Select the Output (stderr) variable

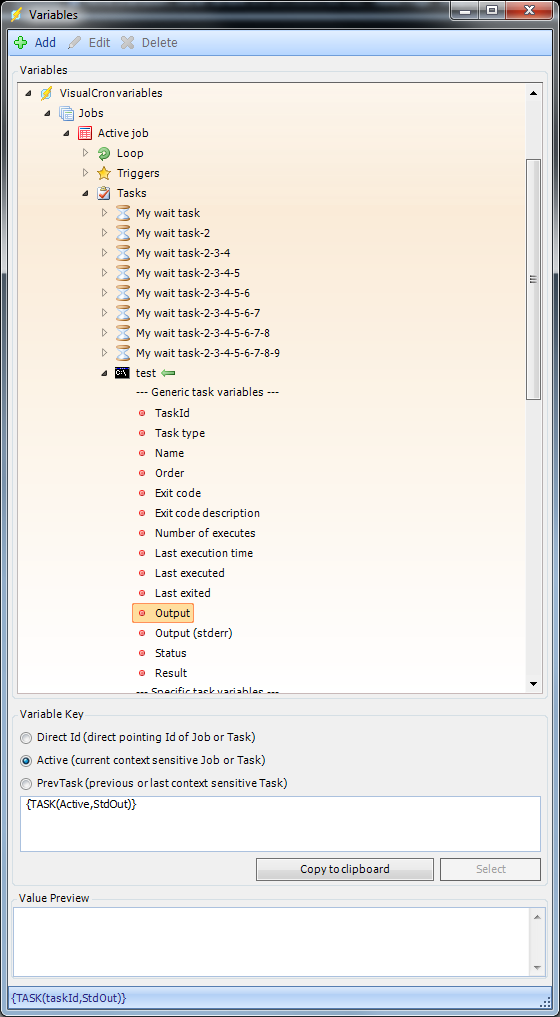pos(193,633)
